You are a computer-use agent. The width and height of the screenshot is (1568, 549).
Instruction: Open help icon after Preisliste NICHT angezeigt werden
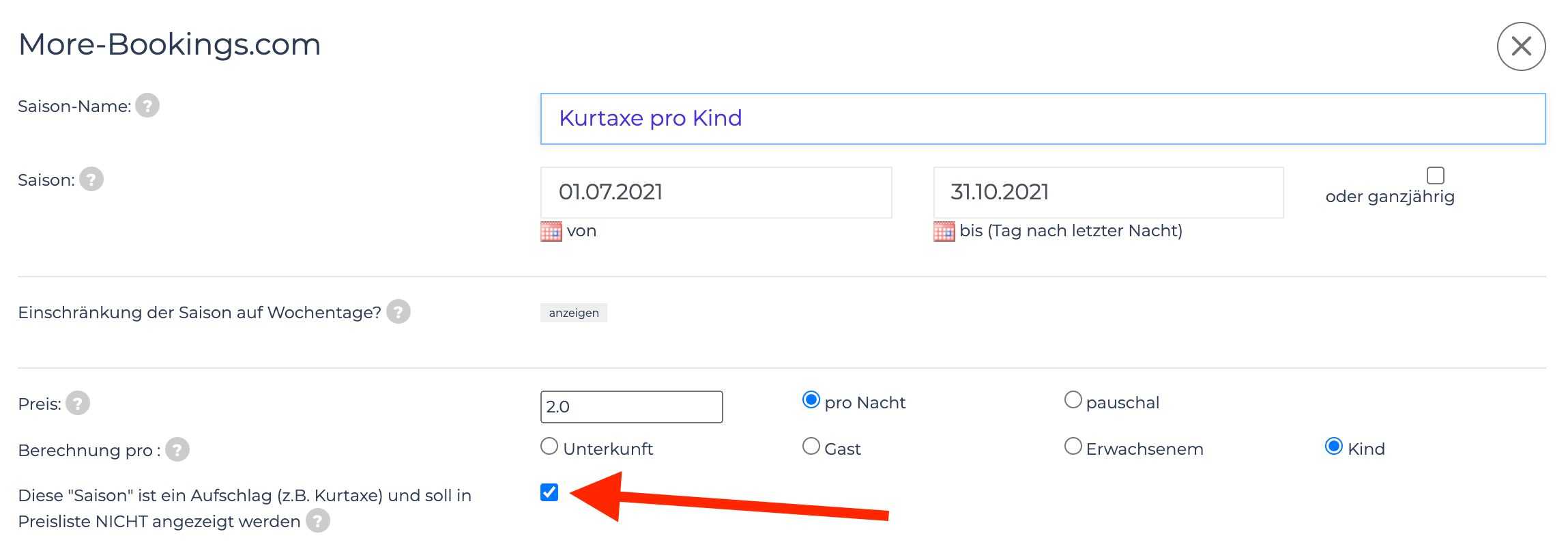click(317, 521)
